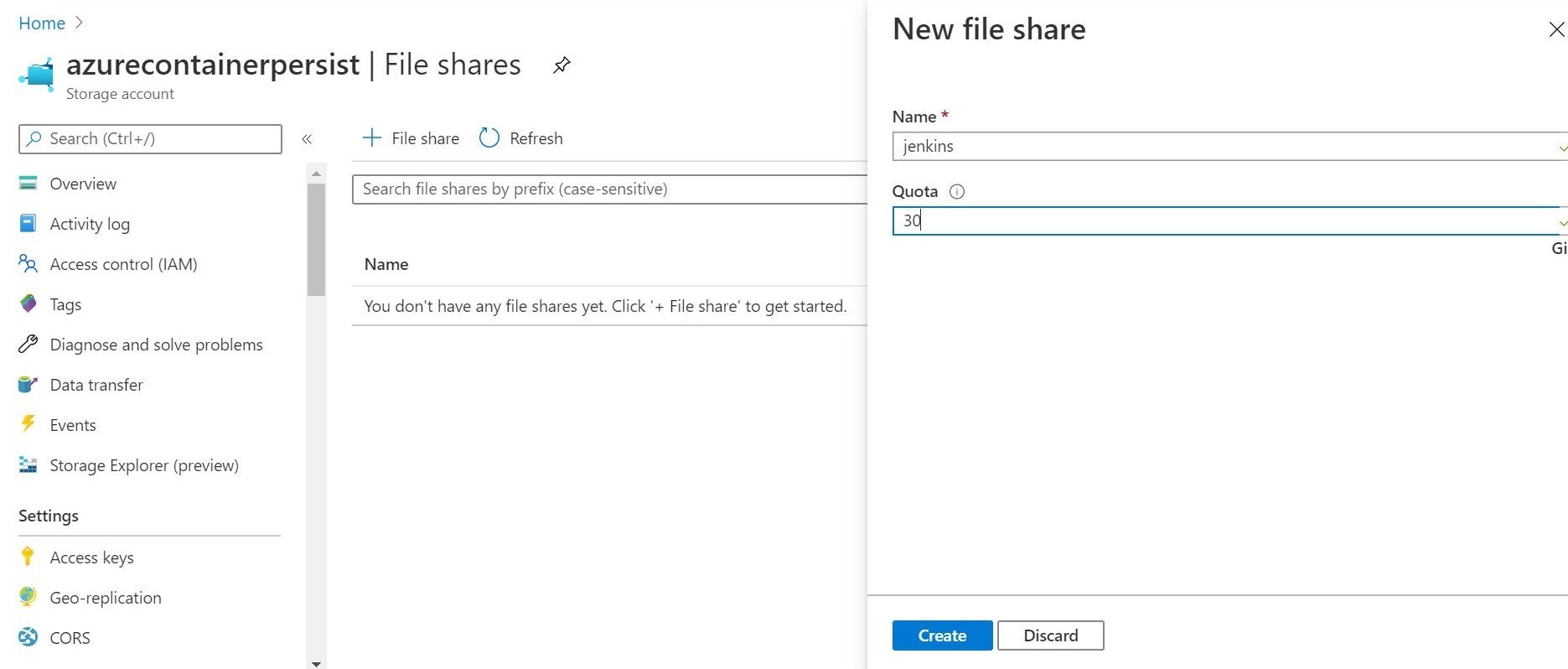
Task: Focus the Search file shares by prefix box
Action: pyautogui.click(x=609, y=189)
